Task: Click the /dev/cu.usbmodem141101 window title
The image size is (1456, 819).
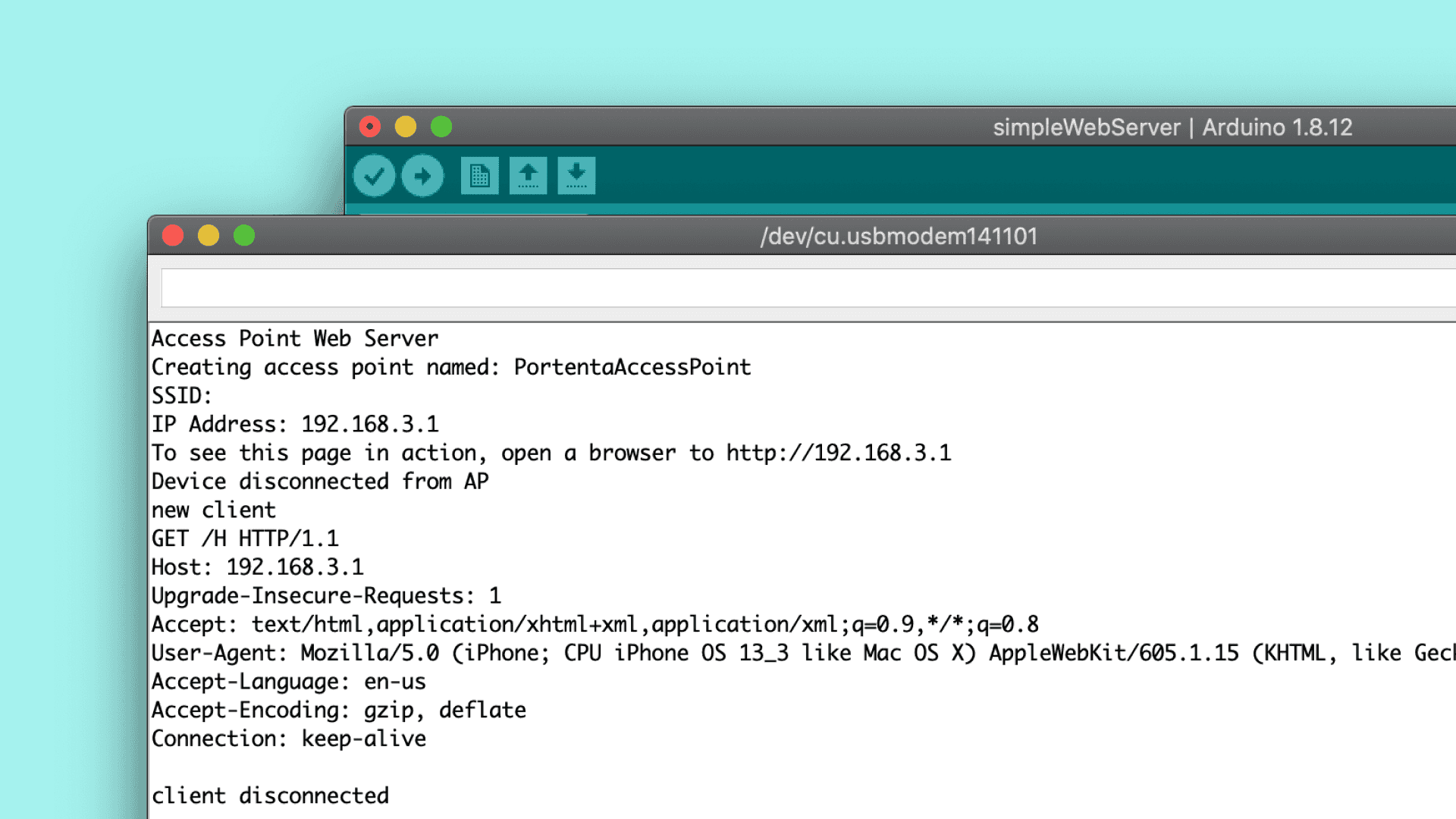Action: [x=899, y=237]
